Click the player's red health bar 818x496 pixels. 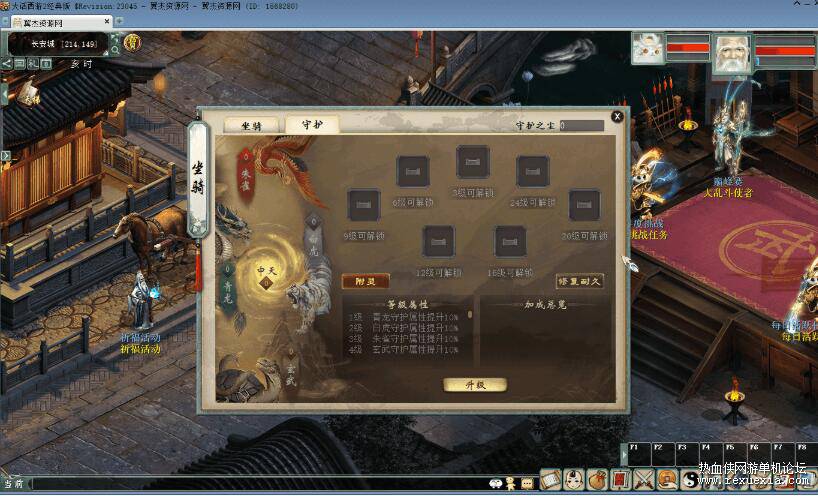point(786,51)
